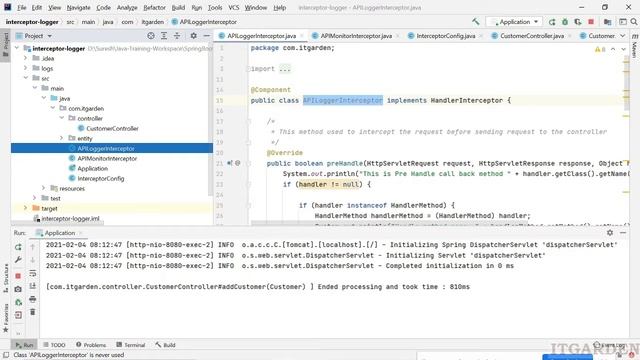This screenshot has width=640, height=360.
Task: Select CustomerController in project tree
Action: click(112, 128)
